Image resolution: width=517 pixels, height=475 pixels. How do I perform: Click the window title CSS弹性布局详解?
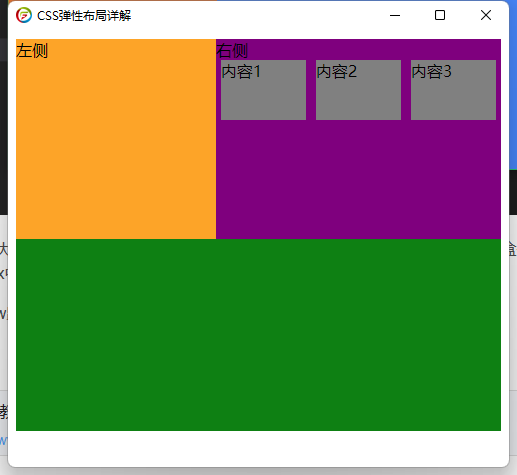[84, 16]
